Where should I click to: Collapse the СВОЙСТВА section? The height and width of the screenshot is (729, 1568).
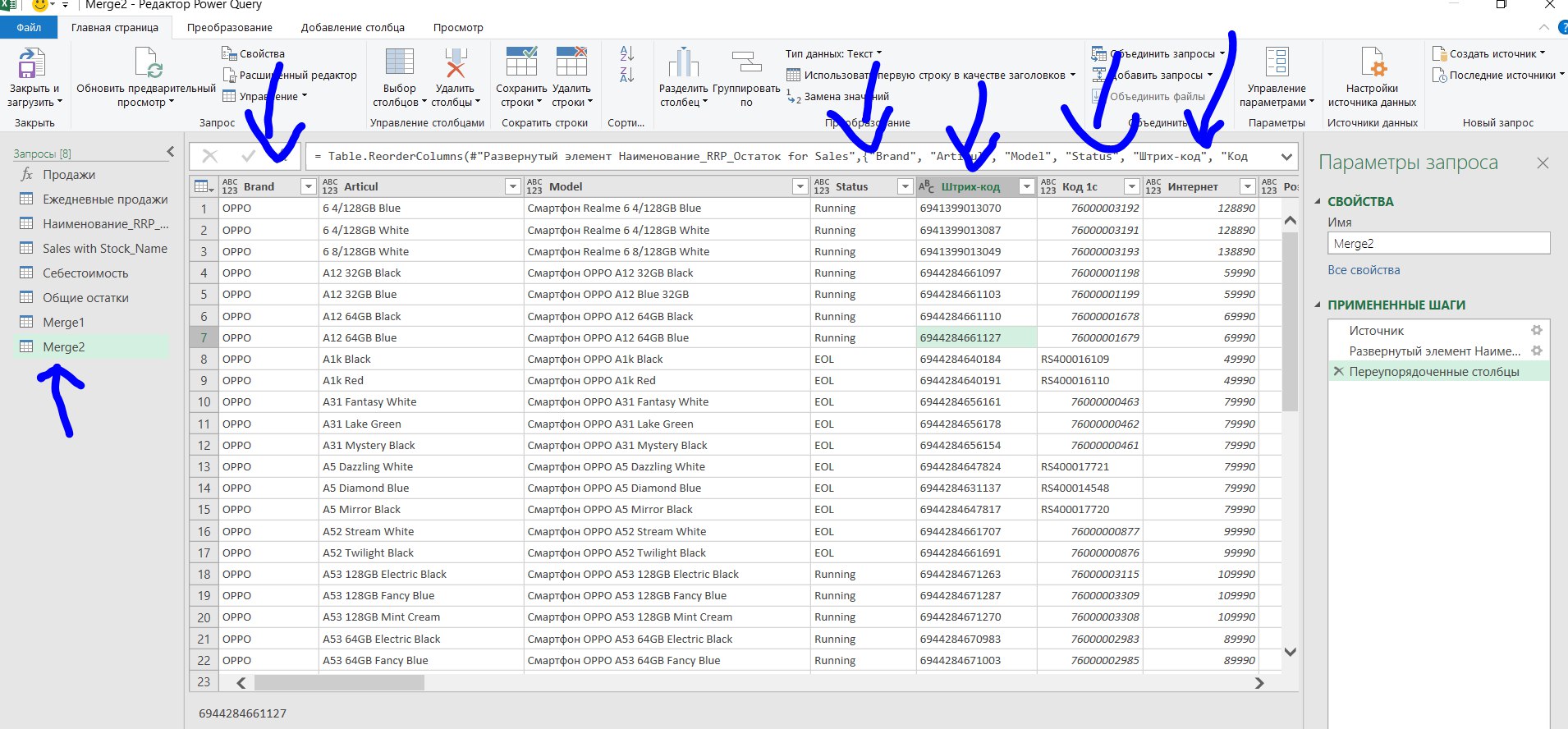click(1318, 201)
